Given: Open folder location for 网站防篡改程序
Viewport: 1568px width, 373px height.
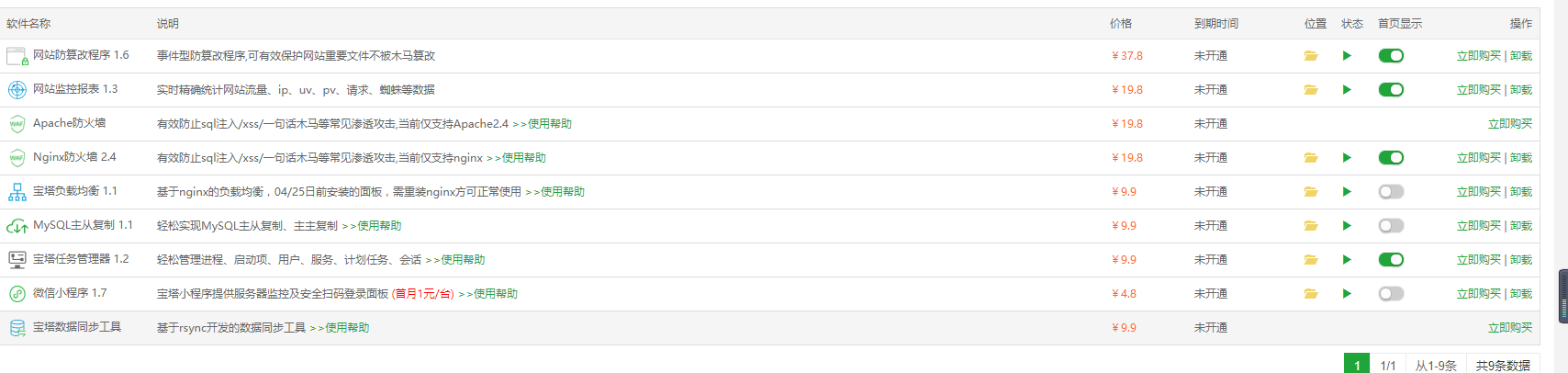Looking at the screenshot, I should click(x=1311, y=56).
